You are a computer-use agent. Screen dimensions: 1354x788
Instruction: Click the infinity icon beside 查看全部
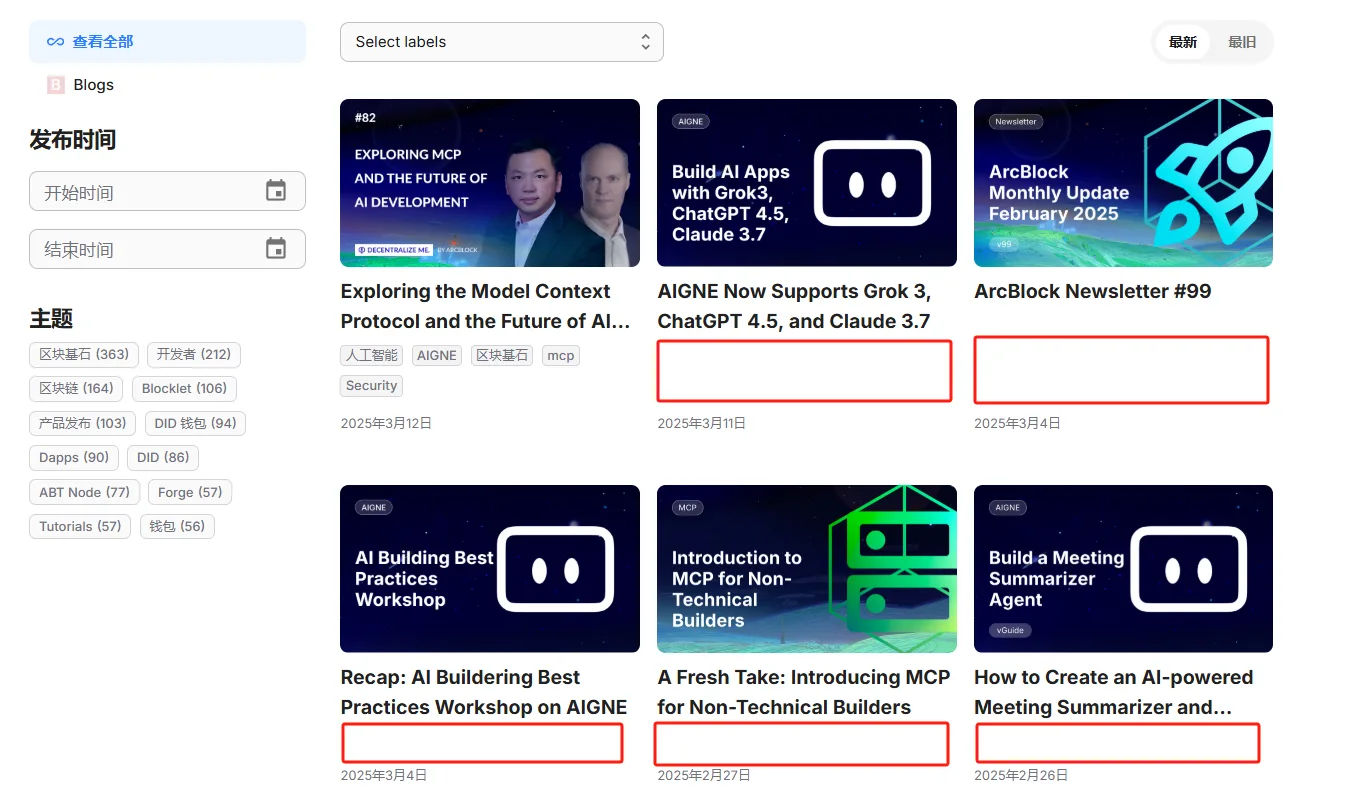tap(56, 42)
